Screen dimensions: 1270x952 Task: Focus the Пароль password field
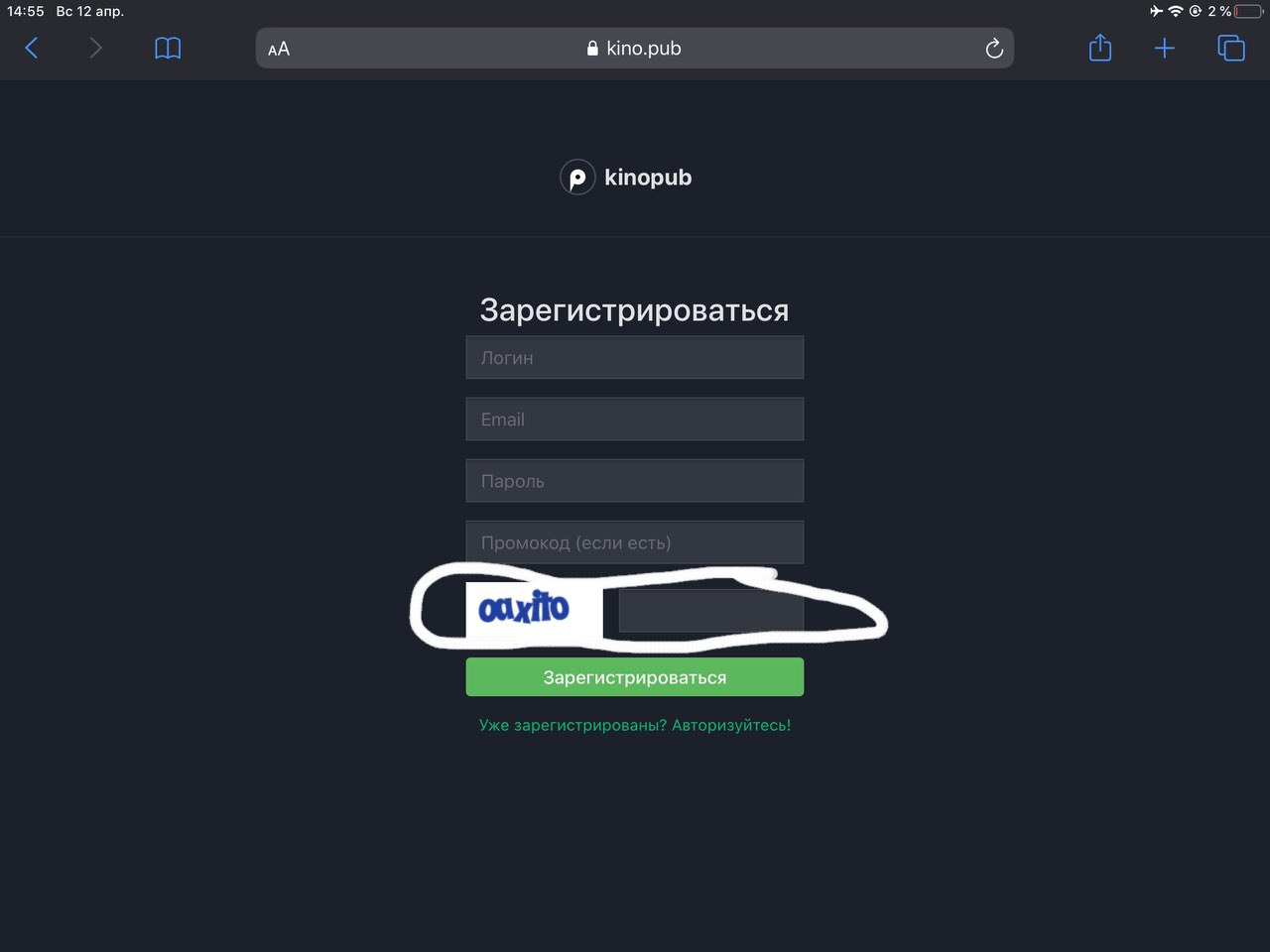pos(635,481)
